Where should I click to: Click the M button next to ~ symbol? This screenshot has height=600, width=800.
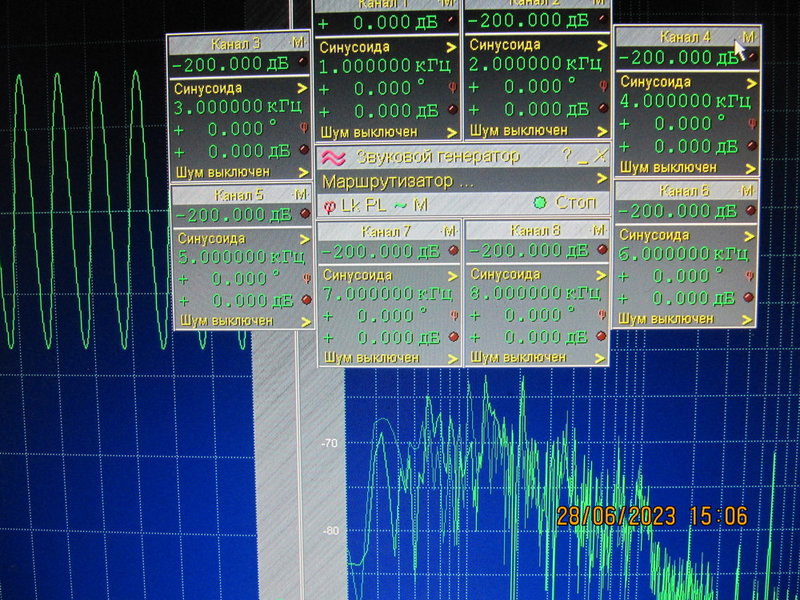point(420,205)
